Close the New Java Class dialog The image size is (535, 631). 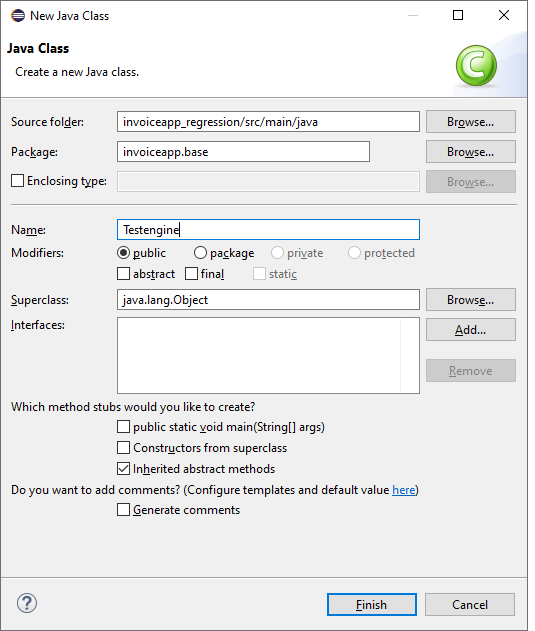(x=504, y=15)
